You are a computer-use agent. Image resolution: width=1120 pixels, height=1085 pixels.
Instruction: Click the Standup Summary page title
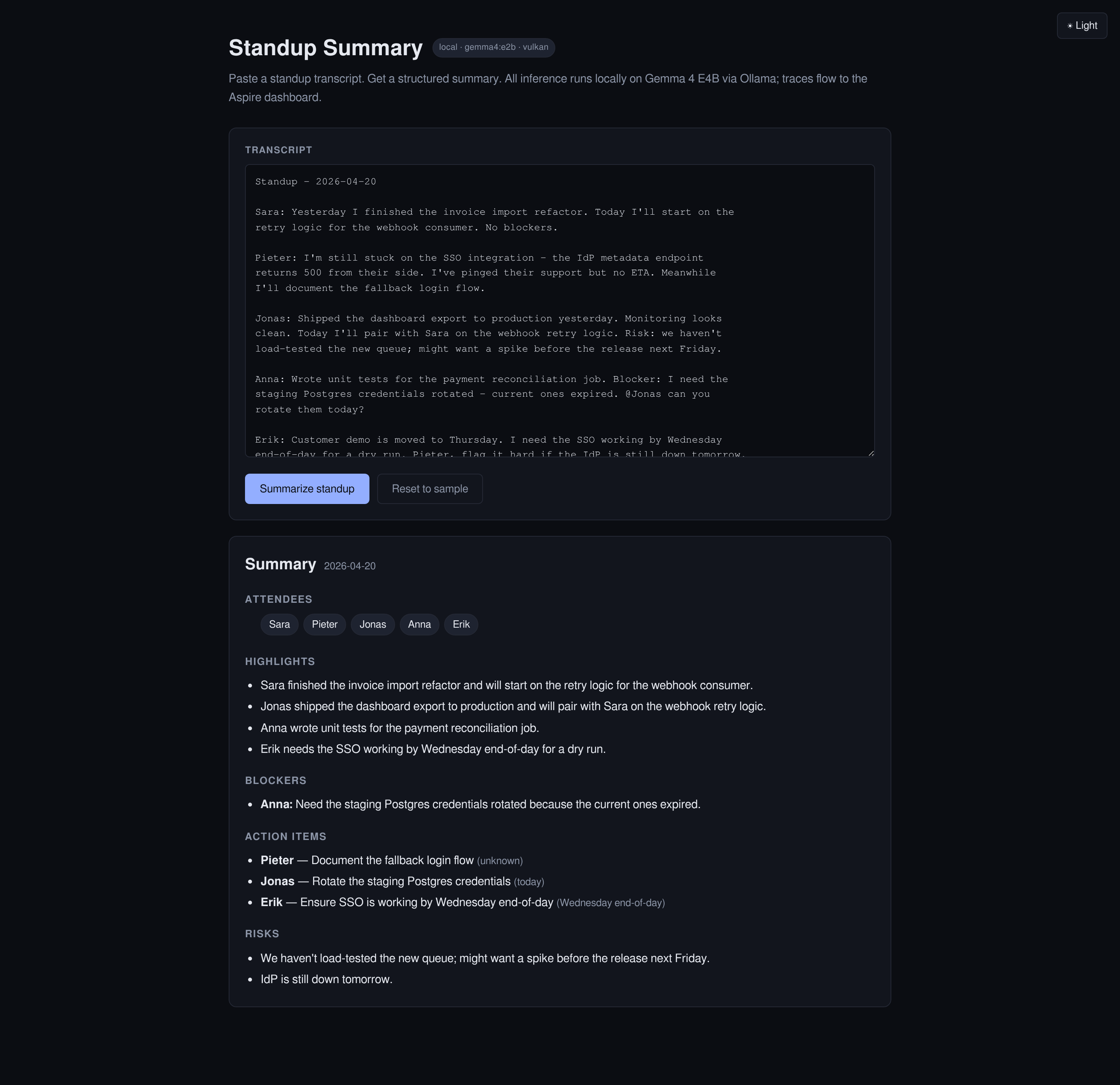326,48
